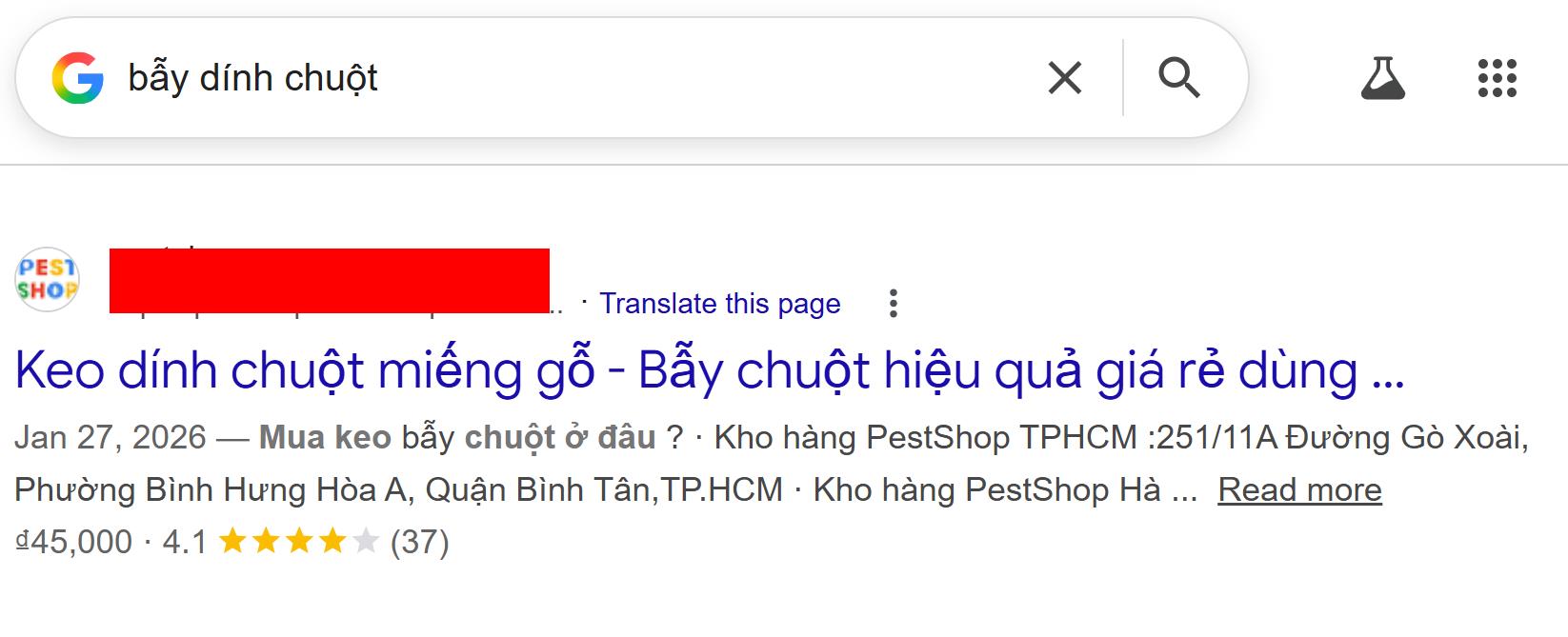
Task: Open Search Labs flask icon
Action: (1383, 78)
